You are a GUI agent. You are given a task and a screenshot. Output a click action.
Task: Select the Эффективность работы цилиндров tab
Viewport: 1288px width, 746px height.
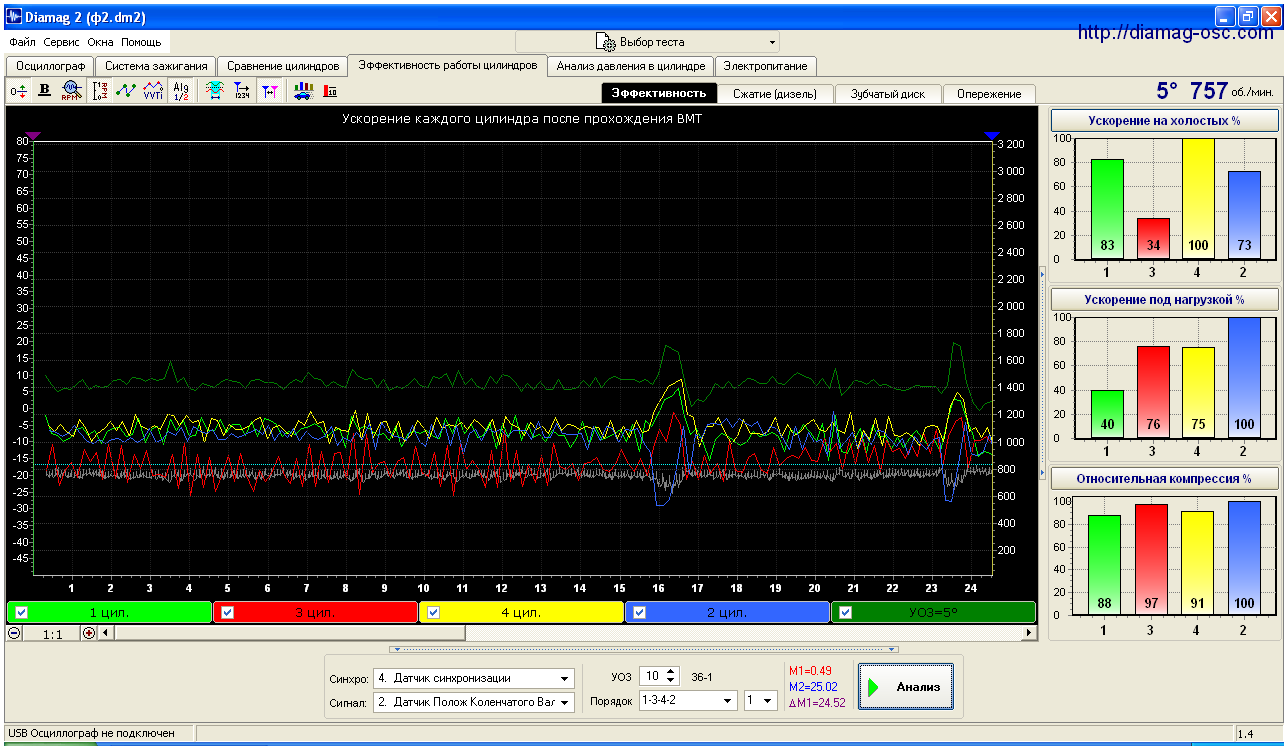pyautogui.click(x=448, y=65)
